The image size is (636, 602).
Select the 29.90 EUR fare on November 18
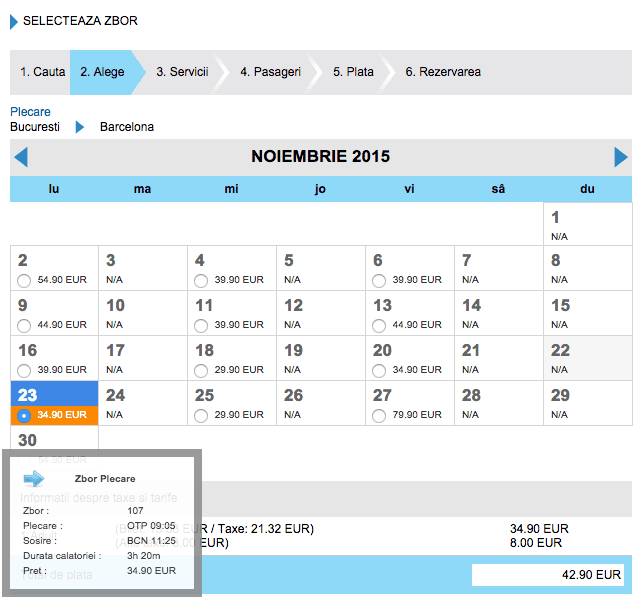[x=201, y=370]
